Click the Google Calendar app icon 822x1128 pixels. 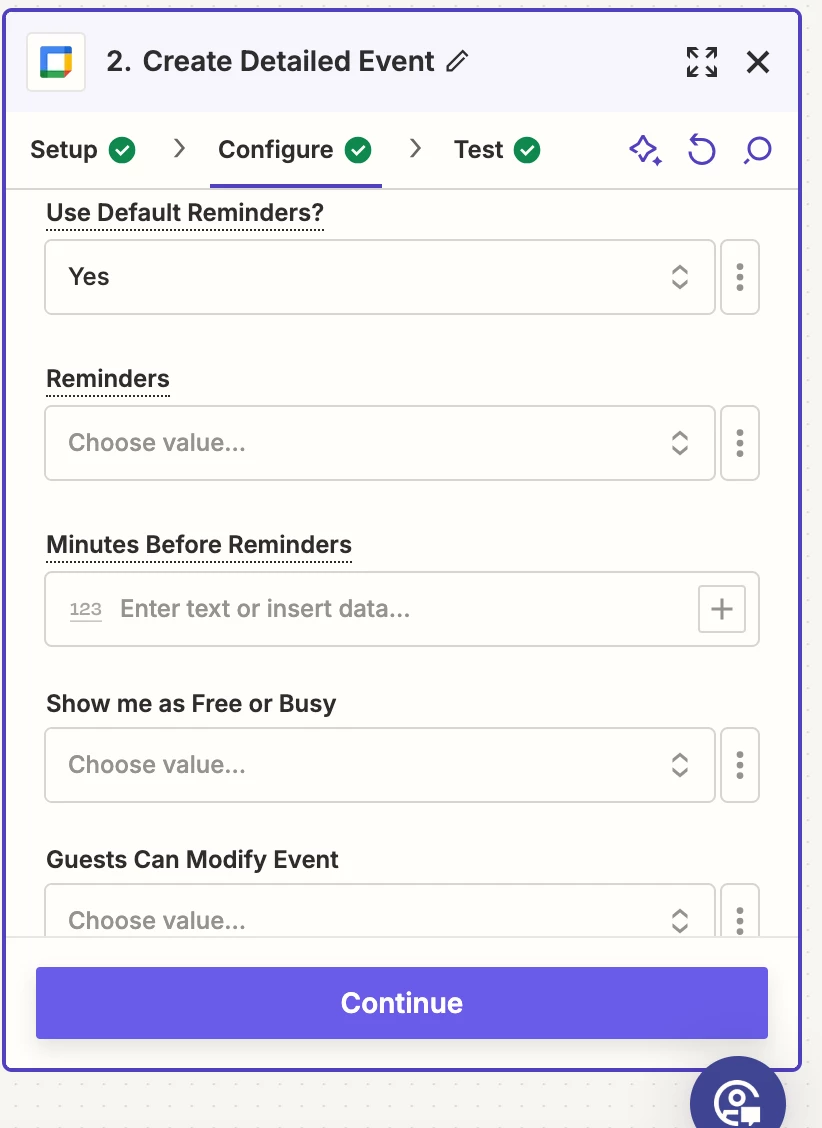[x=56, y=62]
